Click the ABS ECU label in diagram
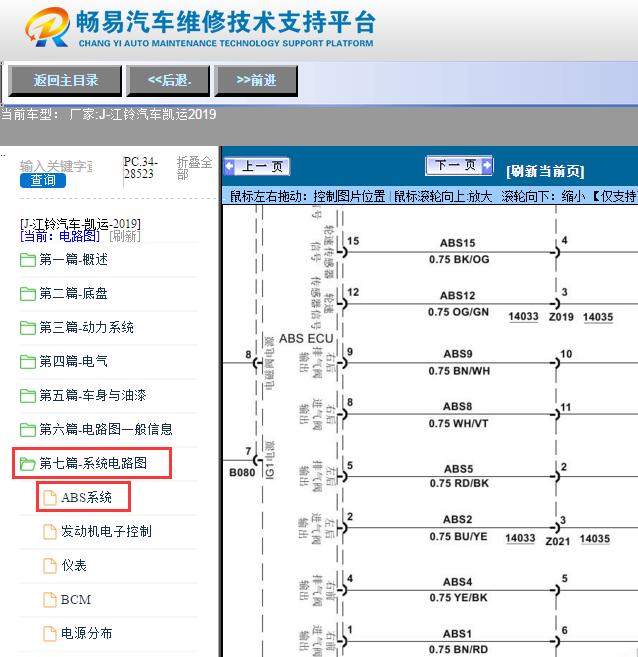Viewport: 638px width, 657px height. coord(306,339)
